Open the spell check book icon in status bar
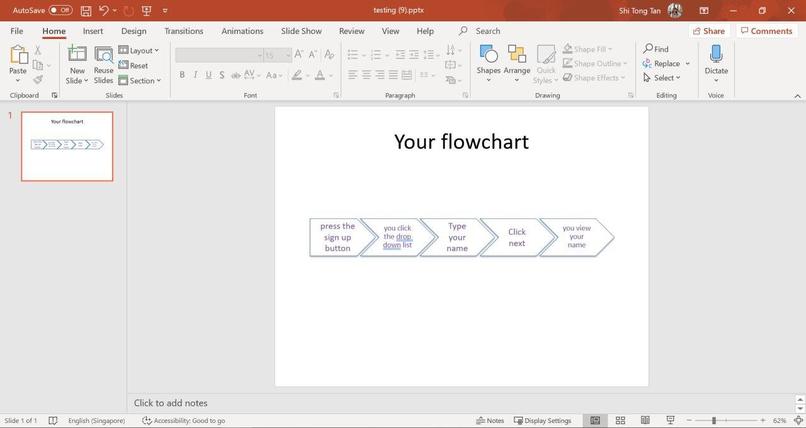This screenshot has width=806, height=428. point(53,421)
